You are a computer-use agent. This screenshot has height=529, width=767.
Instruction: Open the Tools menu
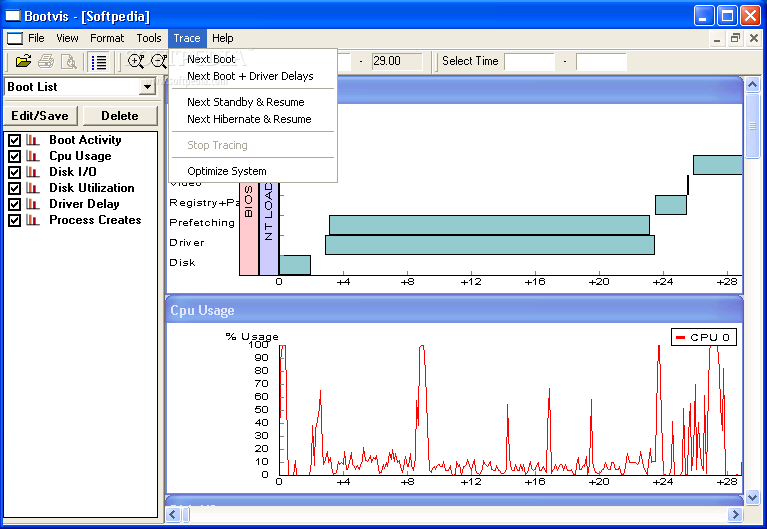click(149, 38)
